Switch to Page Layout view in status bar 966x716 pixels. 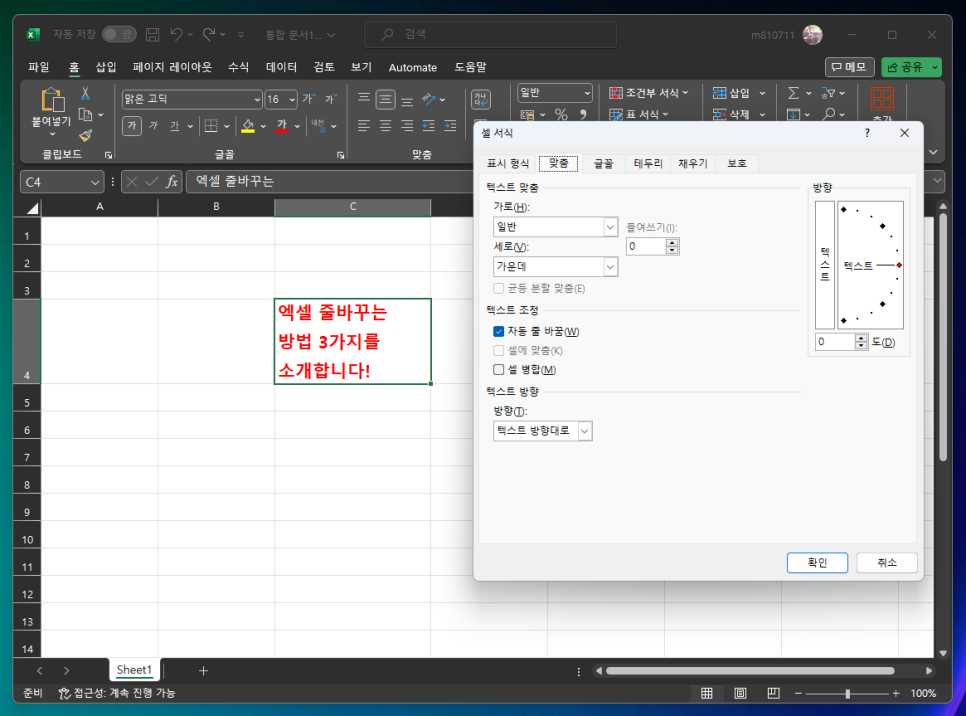(740, 693)
